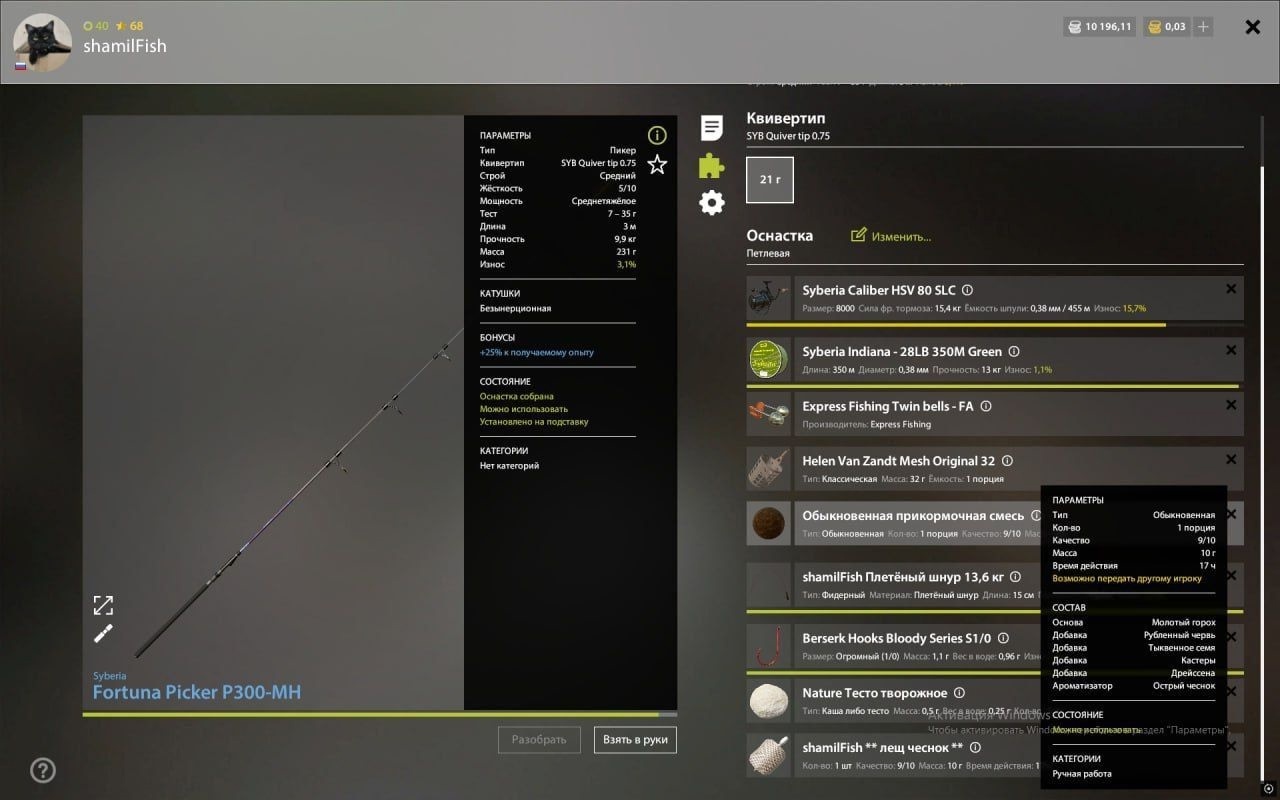Click the groundbait mix thumbnail
The height and width of the screenshot is (800, 1280).
(x=769, y=524)
